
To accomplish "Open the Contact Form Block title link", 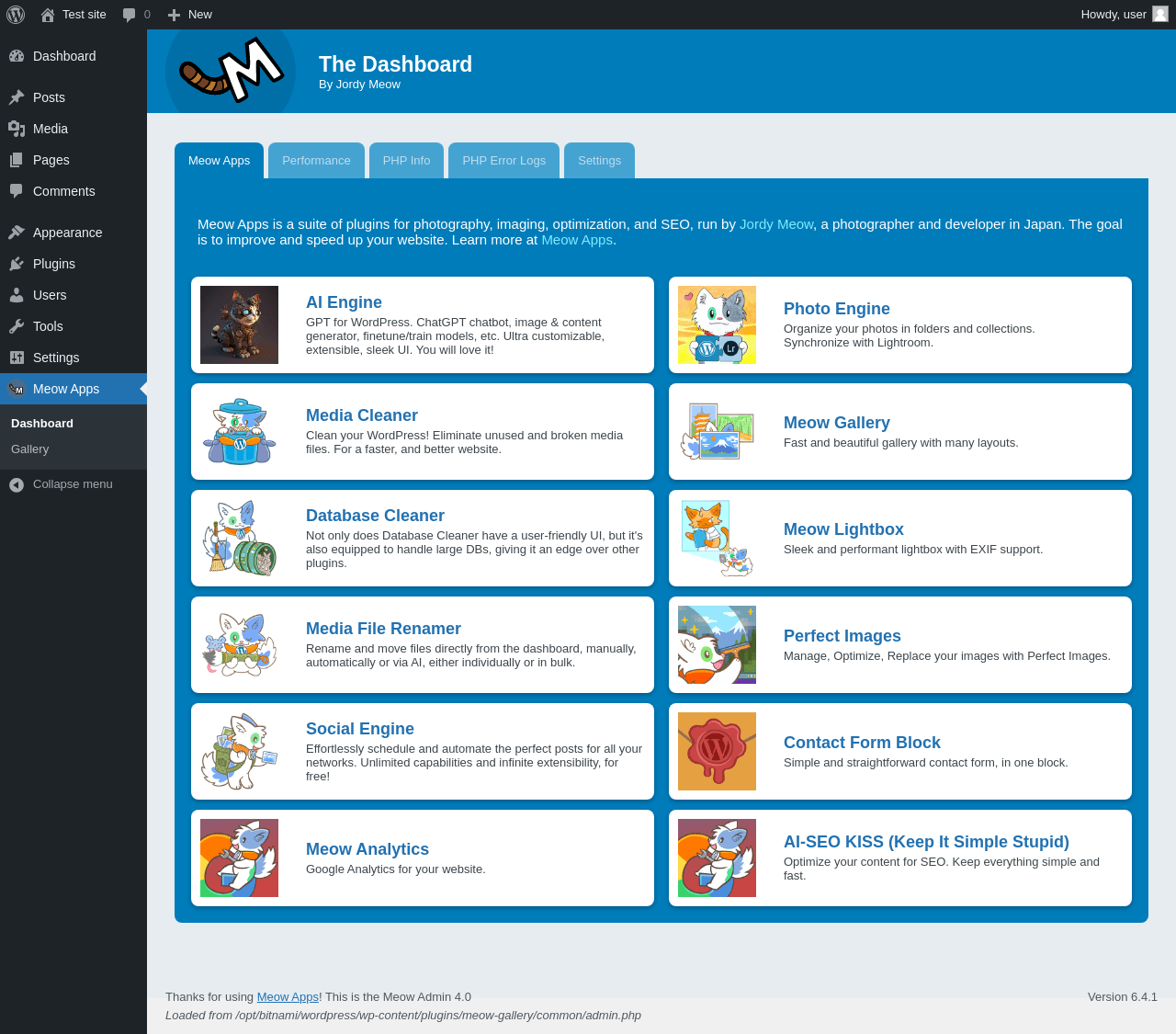I will [862, 743].
